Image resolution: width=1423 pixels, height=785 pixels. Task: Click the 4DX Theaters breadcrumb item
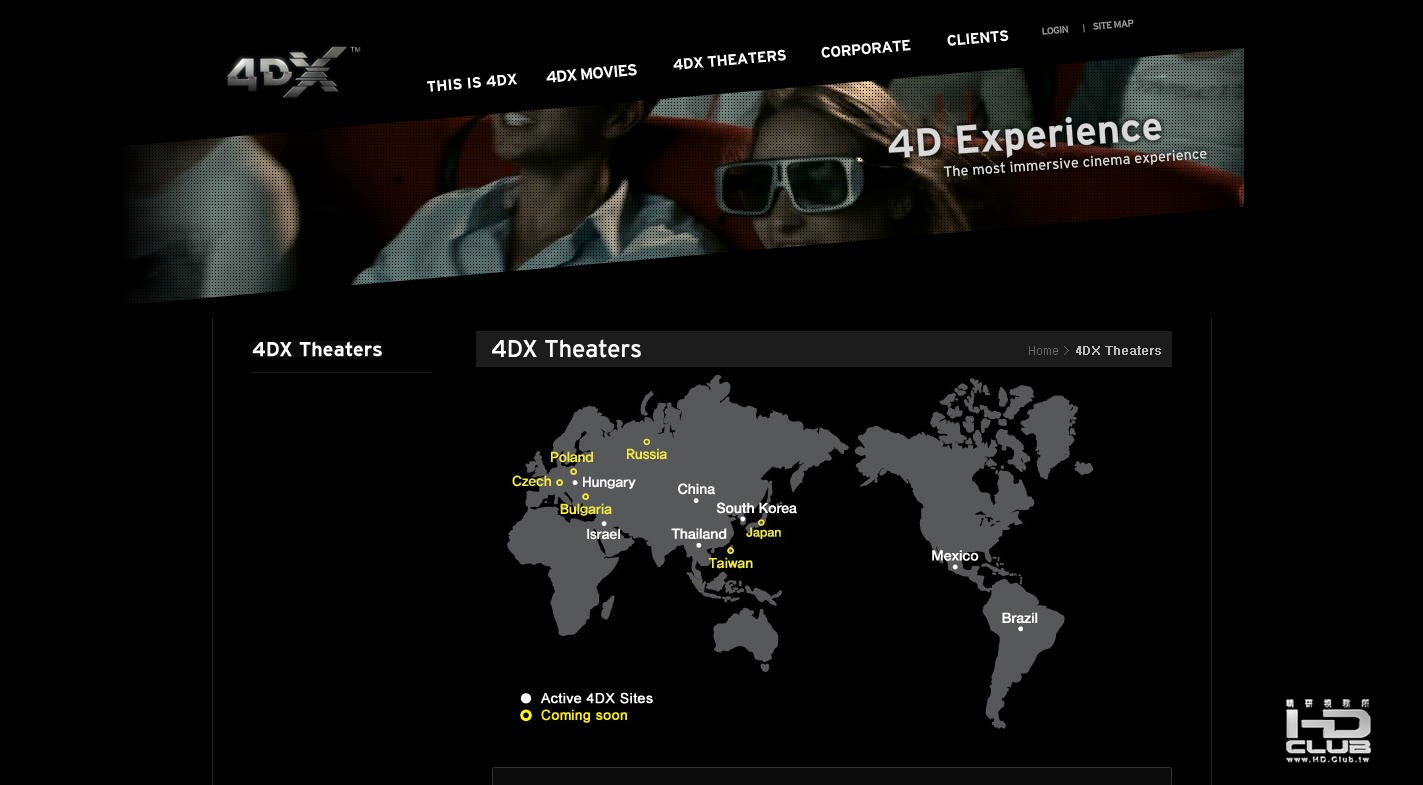1118,351
